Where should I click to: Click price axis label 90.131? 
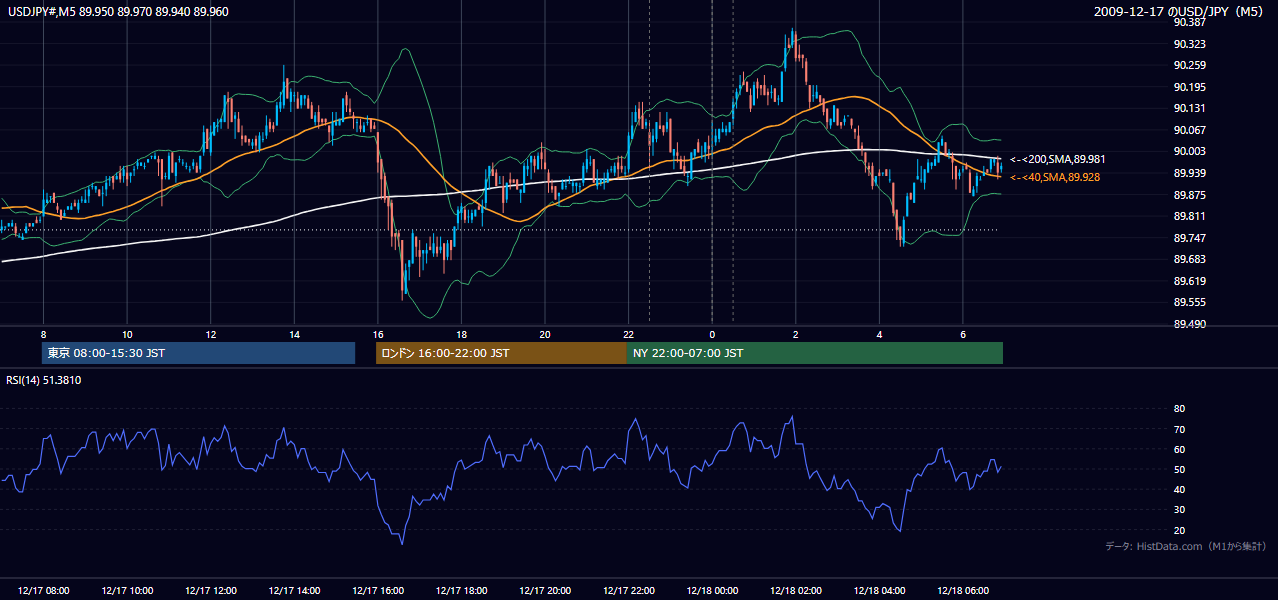[x=1189, y=108]
